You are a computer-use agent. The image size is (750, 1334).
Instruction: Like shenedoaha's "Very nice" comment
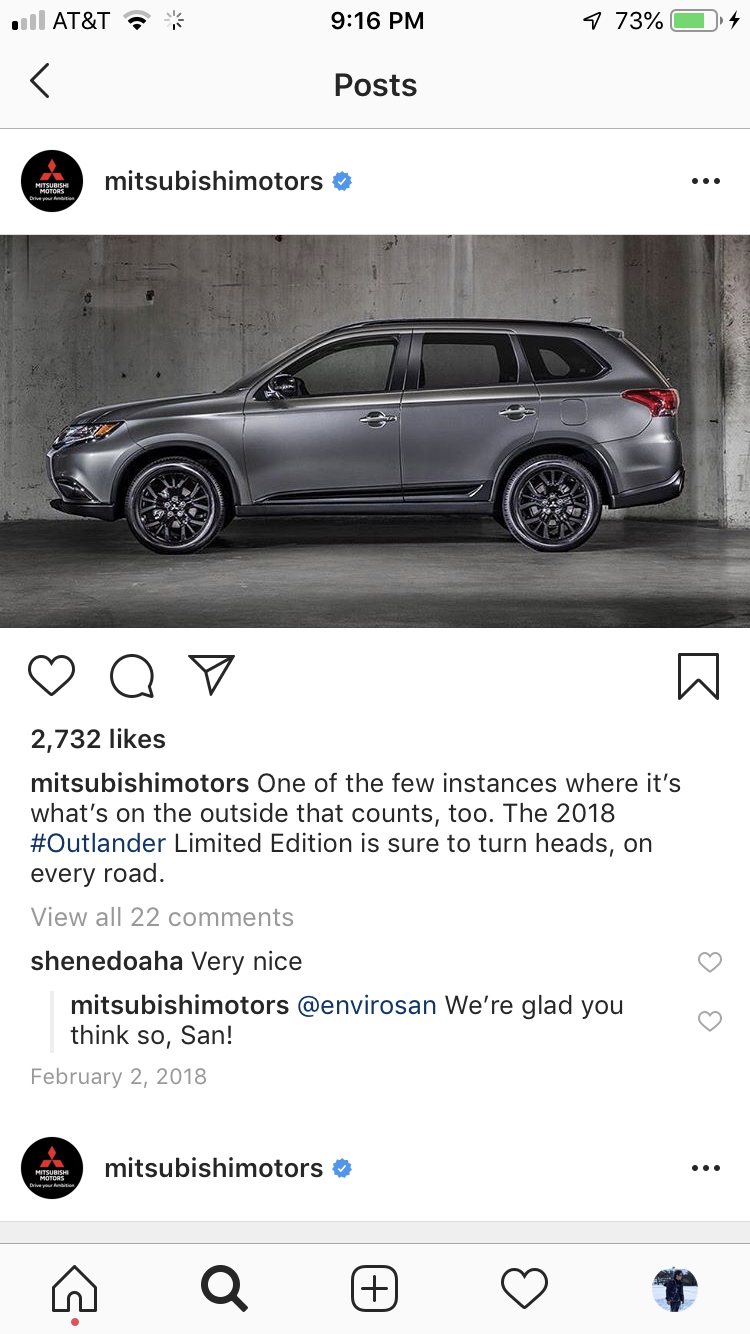pos(709,962)
